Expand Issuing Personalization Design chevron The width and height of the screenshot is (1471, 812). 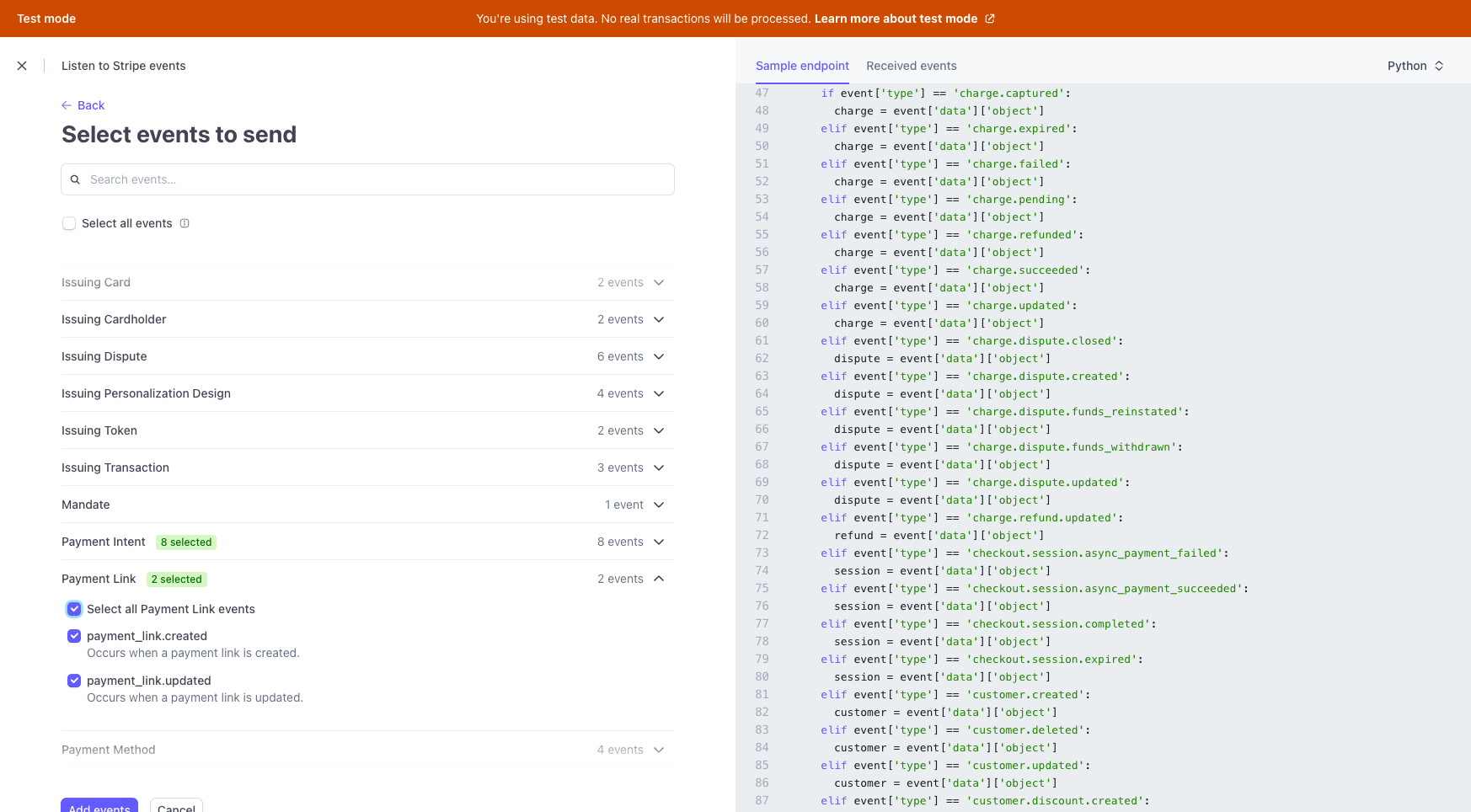pos(659,393)
